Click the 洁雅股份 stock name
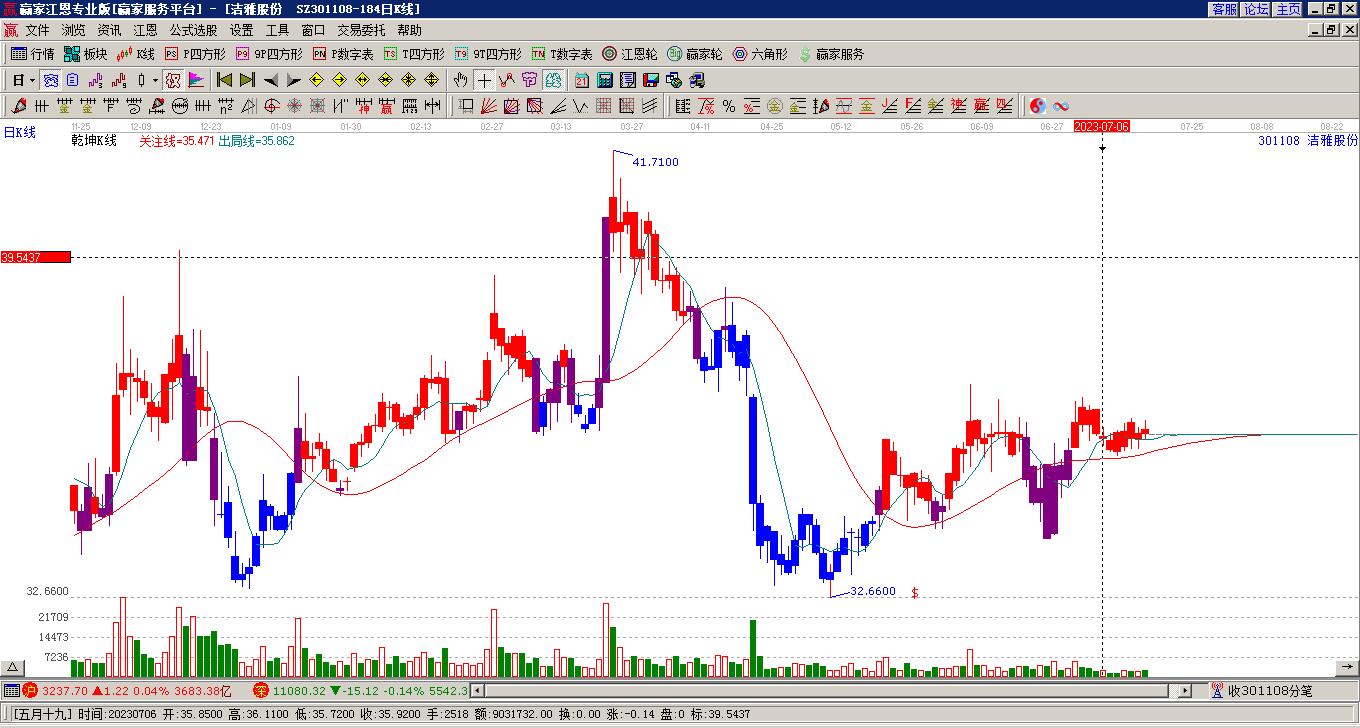This screenshot has width=1360, height=728. pos(1333,141)
